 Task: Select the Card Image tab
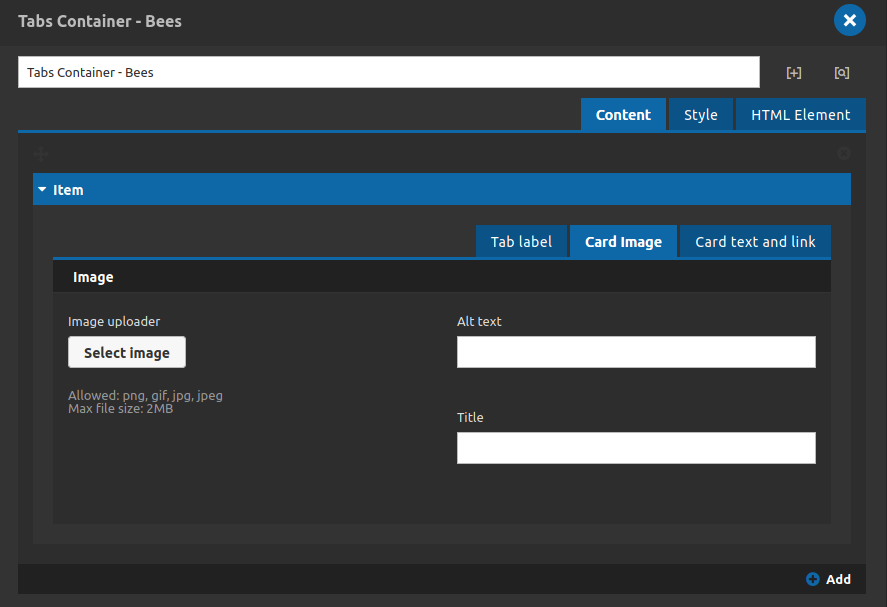pyautogui.click(x=623, y=242)
